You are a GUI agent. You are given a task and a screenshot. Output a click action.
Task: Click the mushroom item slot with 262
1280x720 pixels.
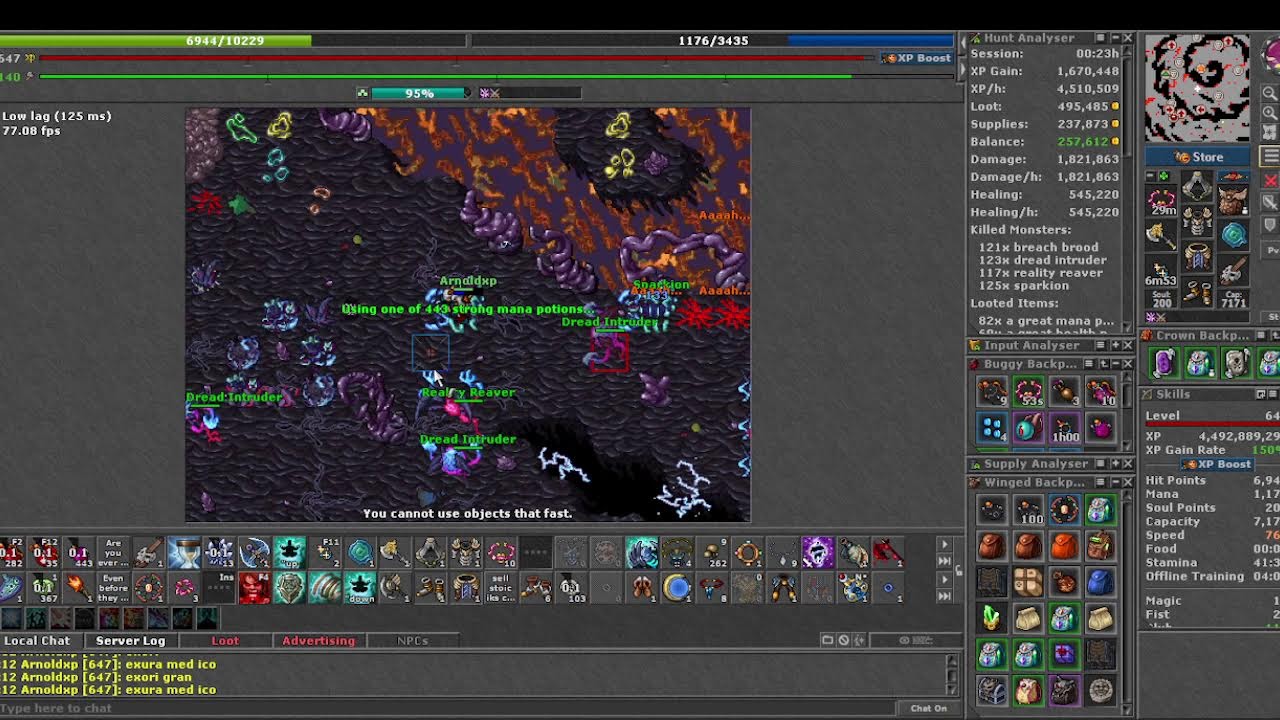(x=713, y=552)
